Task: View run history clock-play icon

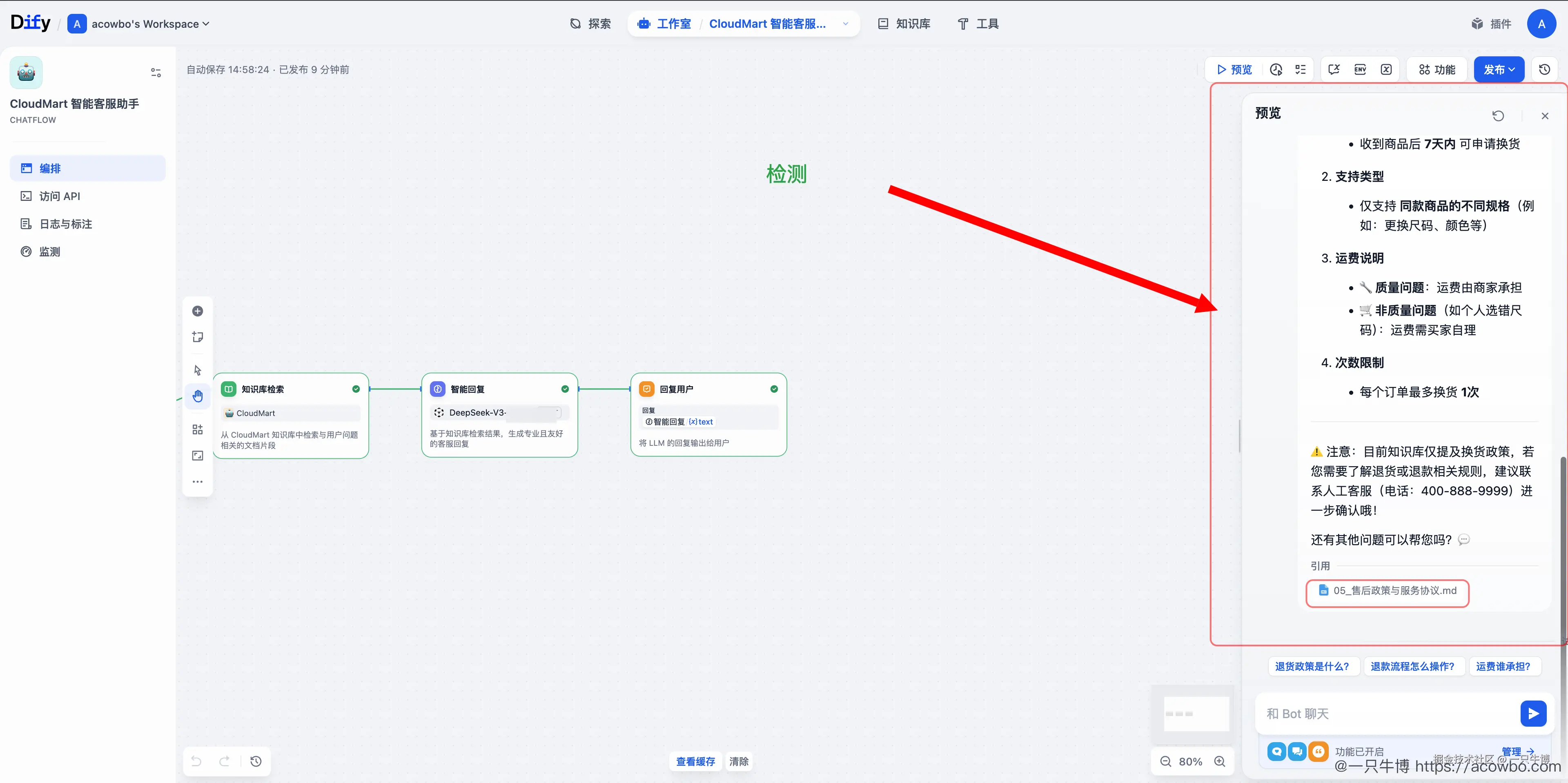Action: [1276, 69]
